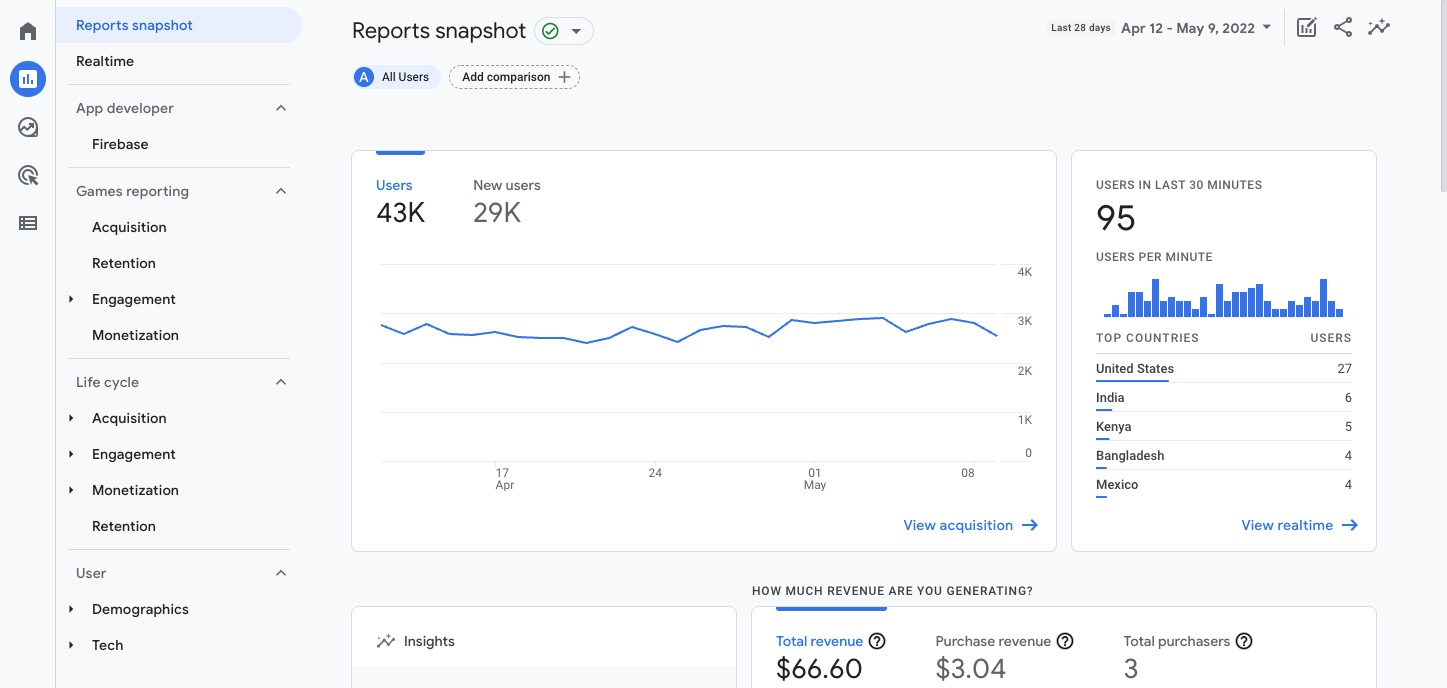Open the date range picker Apr 12 - May 9
Viewport: 1447px width, 688px height.
pos(1197,28)
